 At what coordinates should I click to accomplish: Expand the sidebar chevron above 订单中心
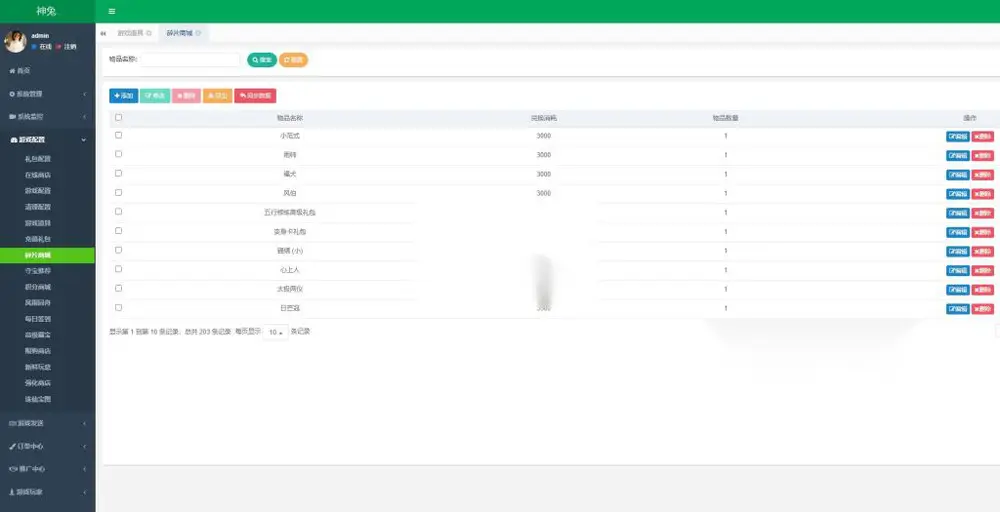tap(84, 424)
